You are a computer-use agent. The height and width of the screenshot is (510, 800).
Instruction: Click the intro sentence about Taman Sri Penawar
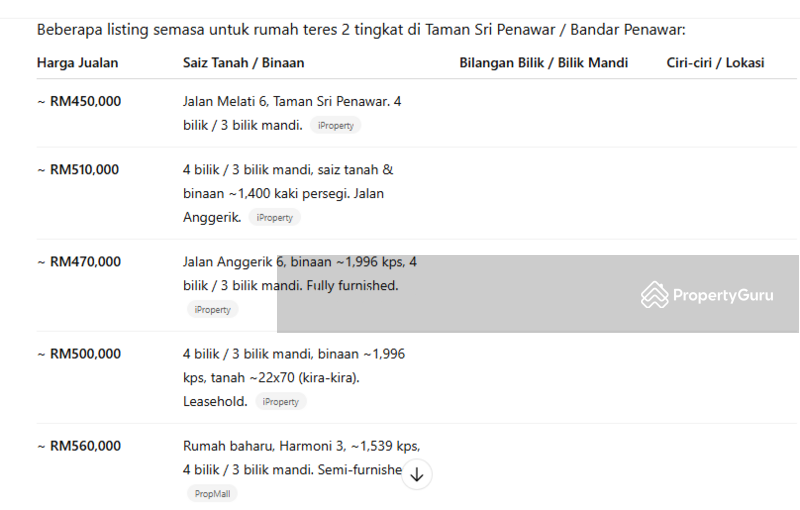click(361, 30)
